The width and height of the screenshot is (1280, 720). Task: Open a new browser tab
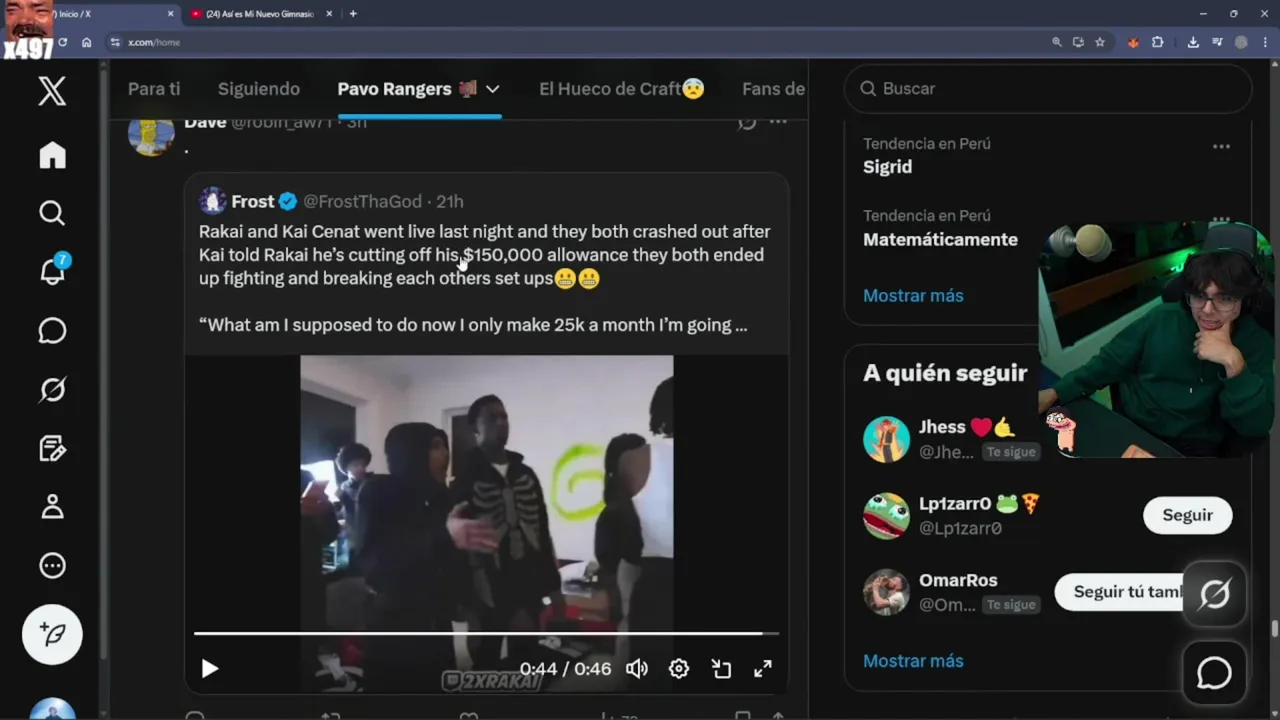(x=353, y=14)
